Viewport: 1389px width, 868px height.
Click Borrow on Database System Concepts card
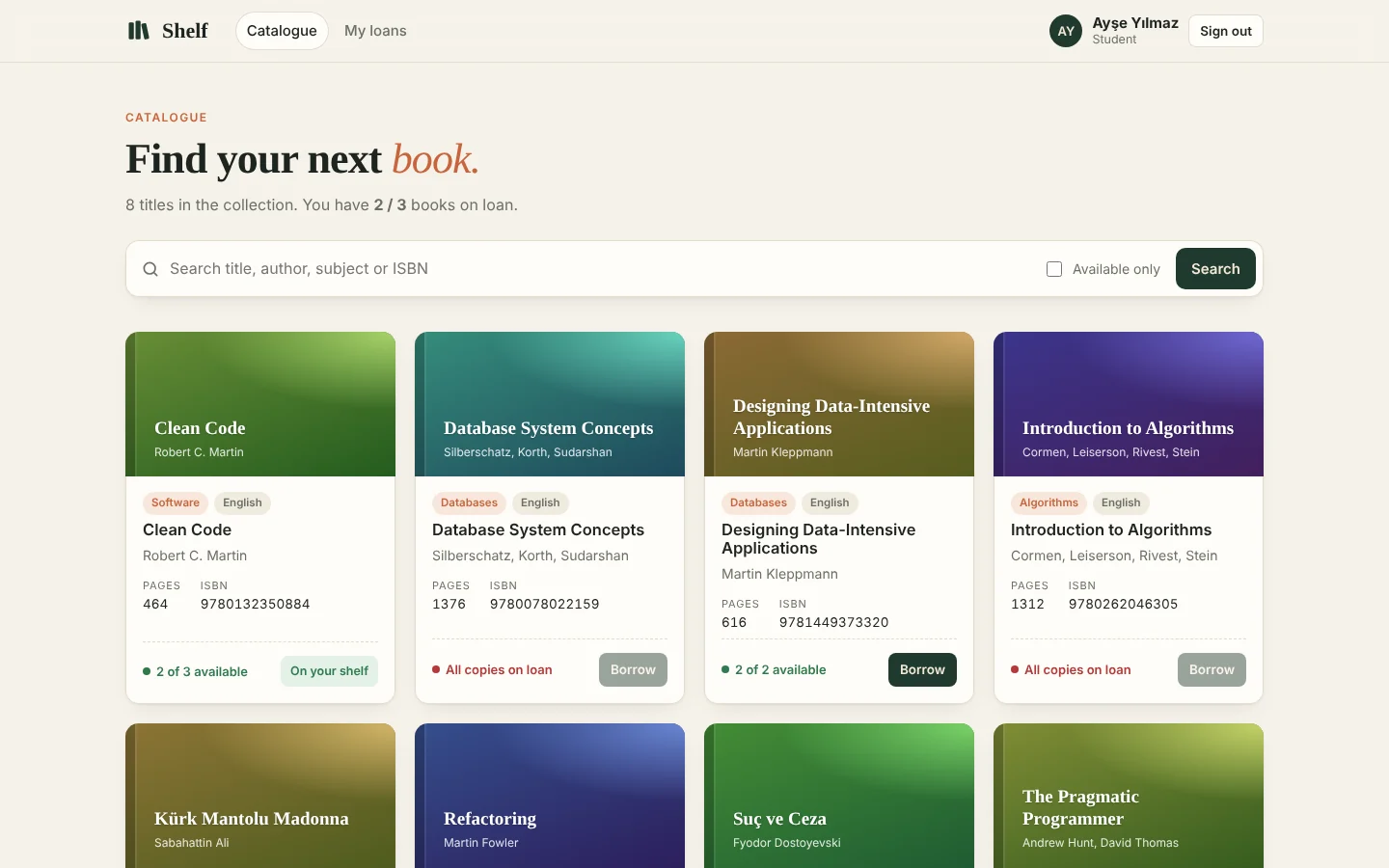pyautogui.click(x=633, y=670)
